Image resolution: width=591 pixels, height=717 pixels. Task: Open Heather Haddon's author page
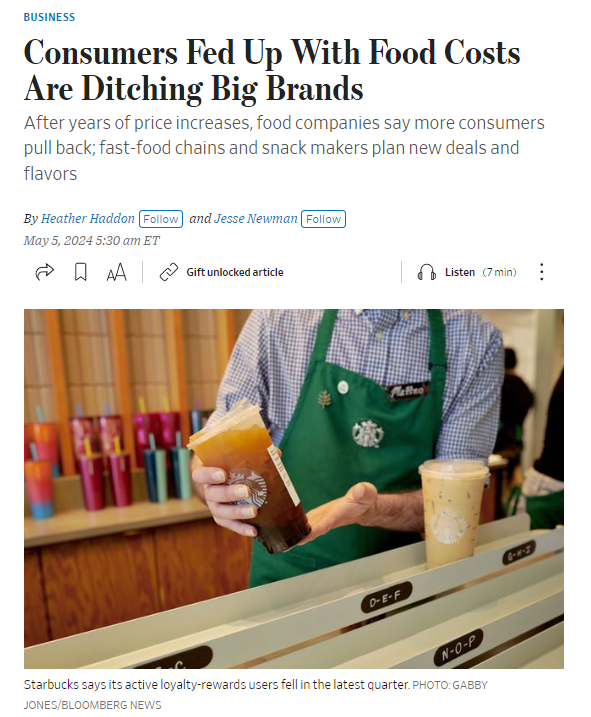click(88, 219)
